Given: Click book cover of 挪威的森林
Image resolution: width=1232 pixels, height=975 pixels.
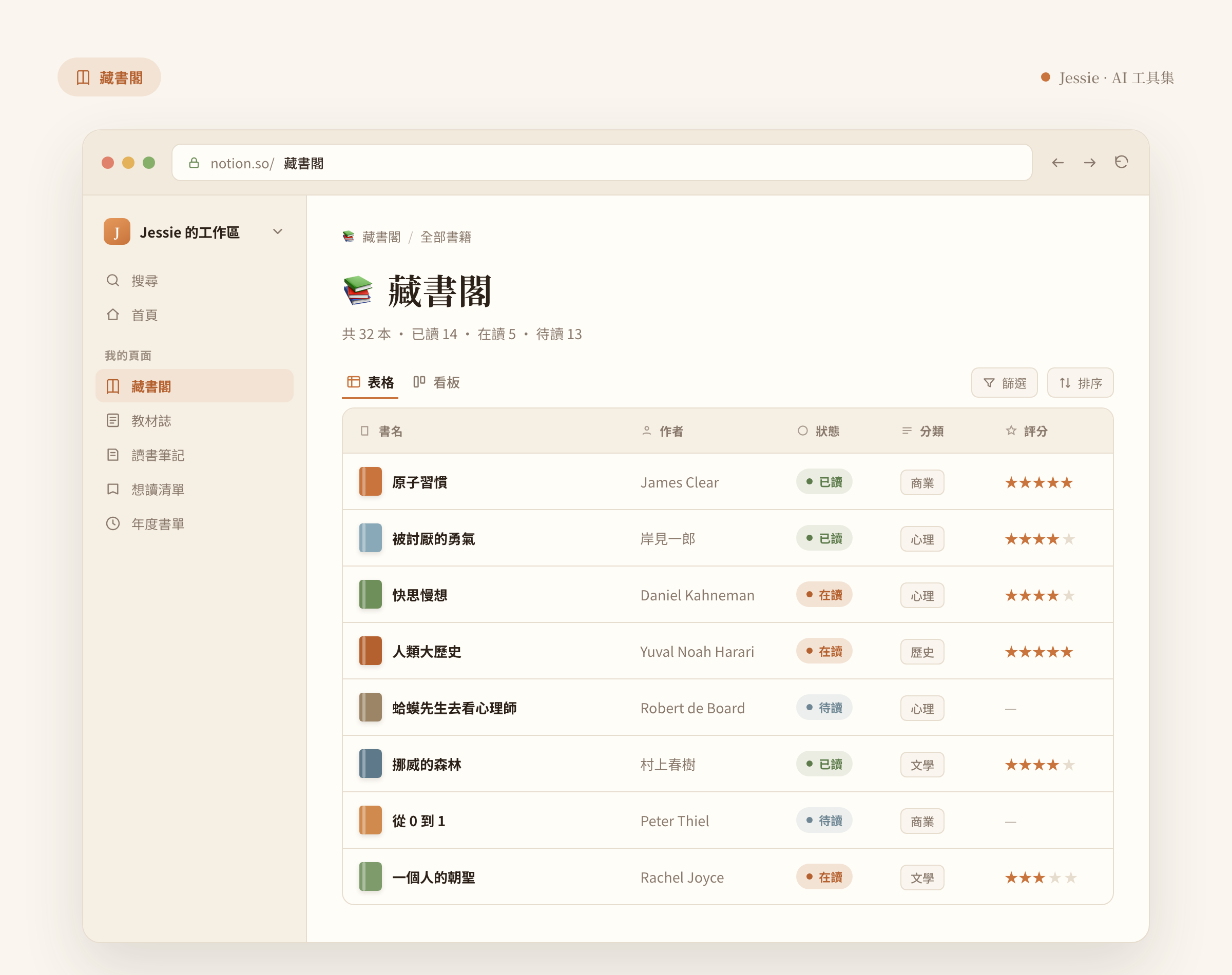Looking at the screenshot, I should click(x=371, y=765).
